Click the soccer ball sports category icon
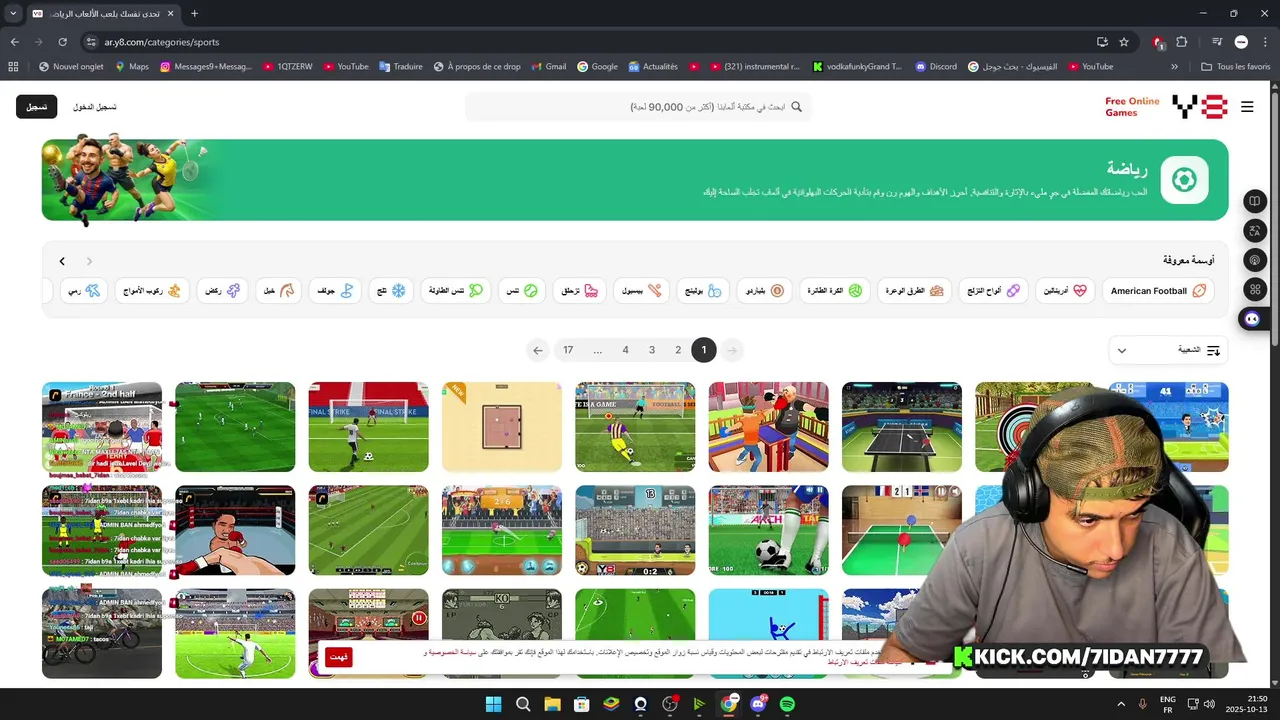Viewport: 1280px width, 720px height. (x=1184, y=180)
